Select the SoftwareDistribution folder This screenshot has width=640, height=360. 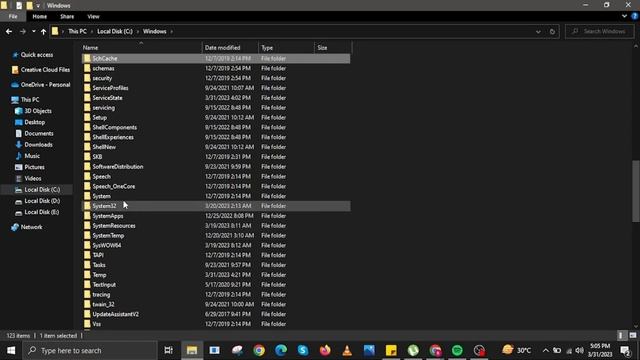point(216,167)
